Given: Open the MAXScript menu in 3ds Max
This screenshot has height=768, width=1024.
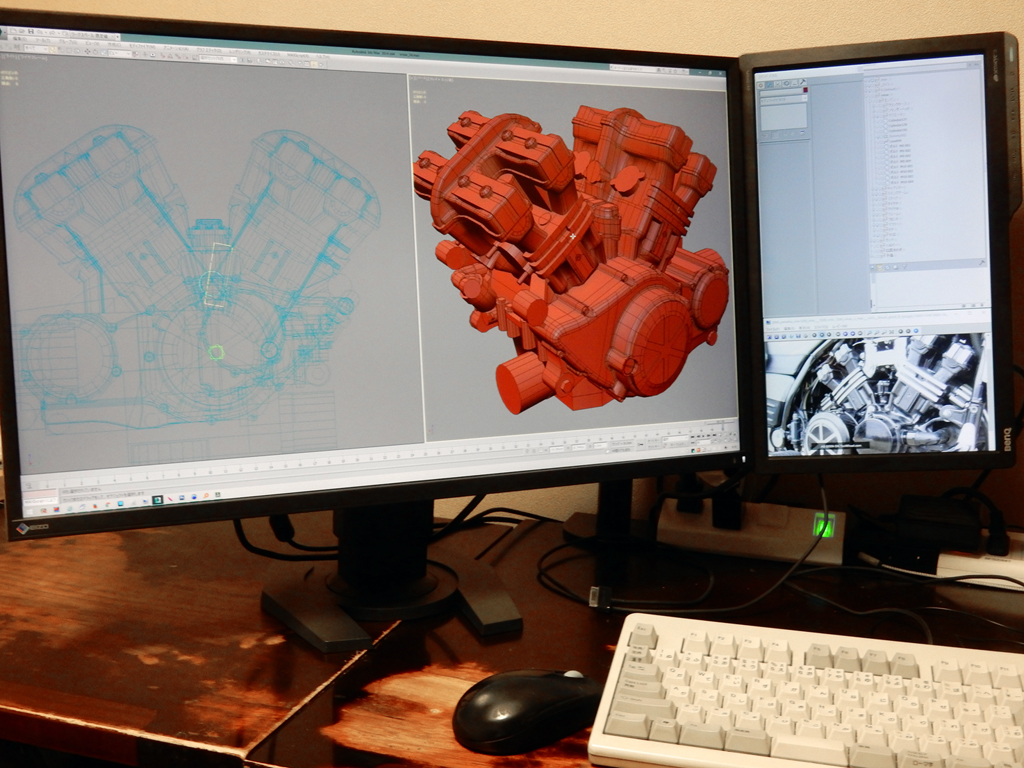Looking at the screenshot, I should pyautogui.click(x=298, y=54).
